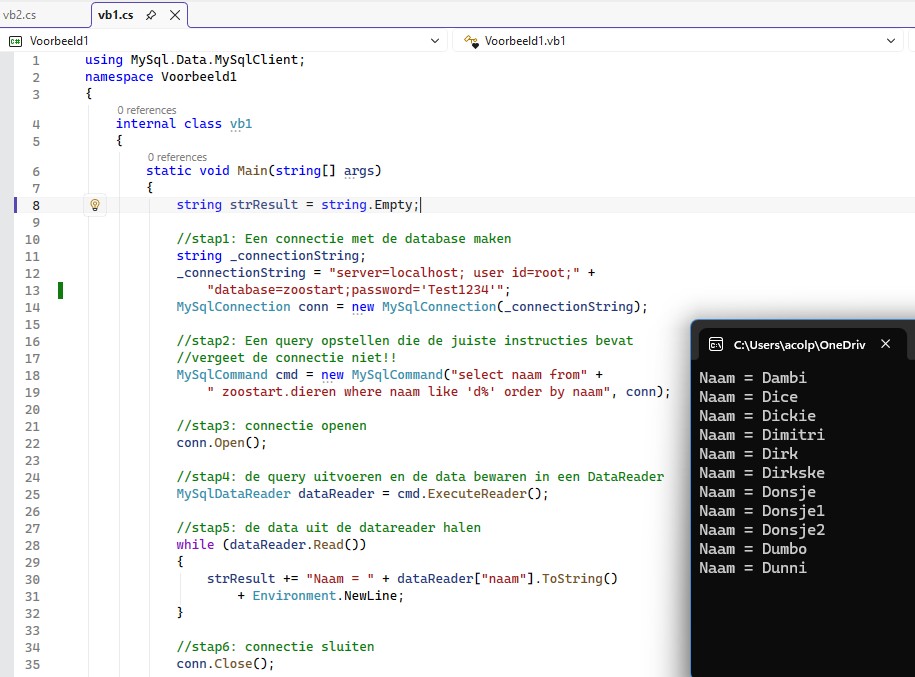The image size is (915, 677).
Task: Click 'MySqlCommand' type at start of line 18
Action: point(222,375)
